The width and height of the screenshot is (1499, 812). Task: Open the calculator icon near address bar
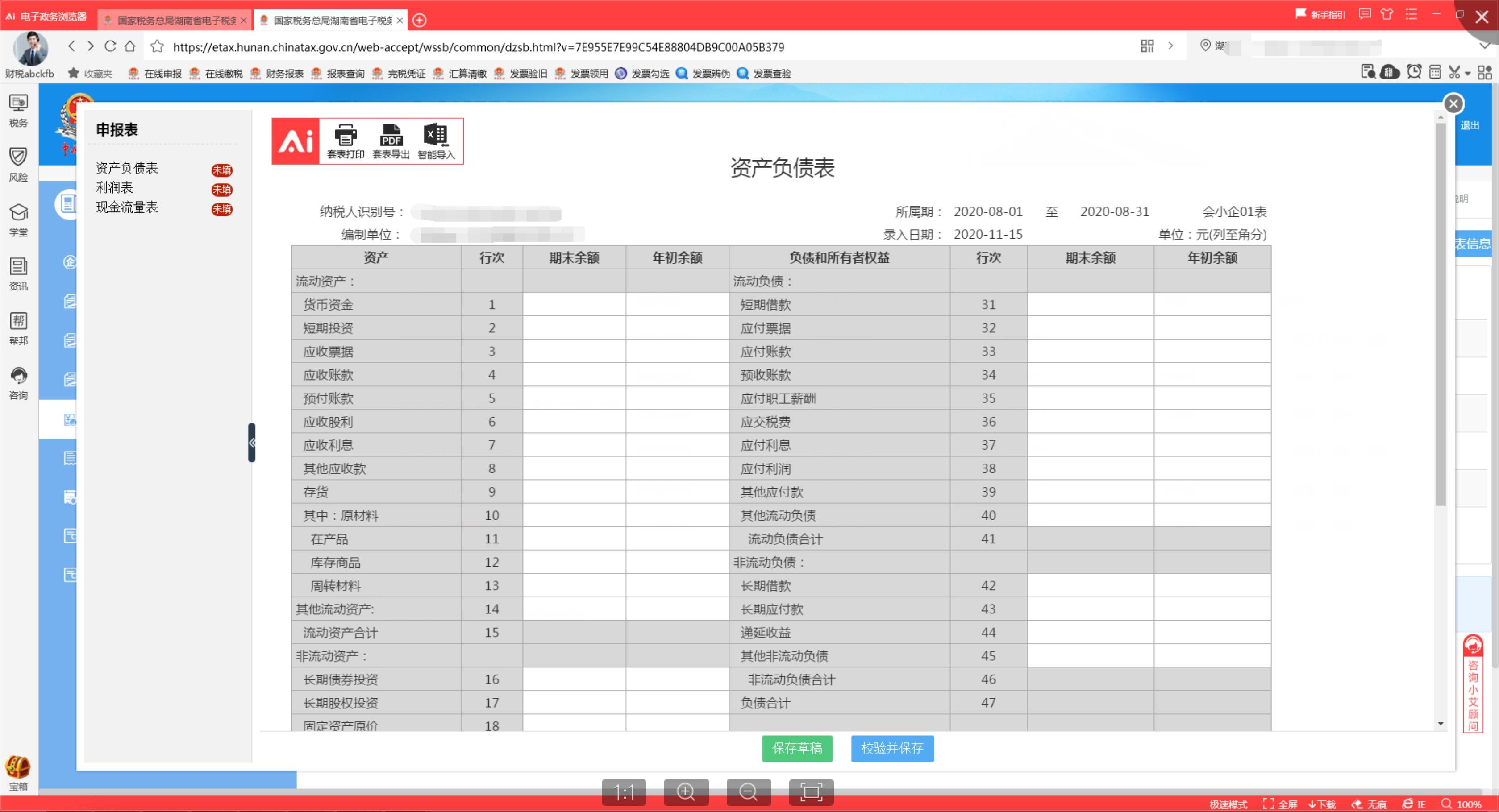pos(1435,72)
